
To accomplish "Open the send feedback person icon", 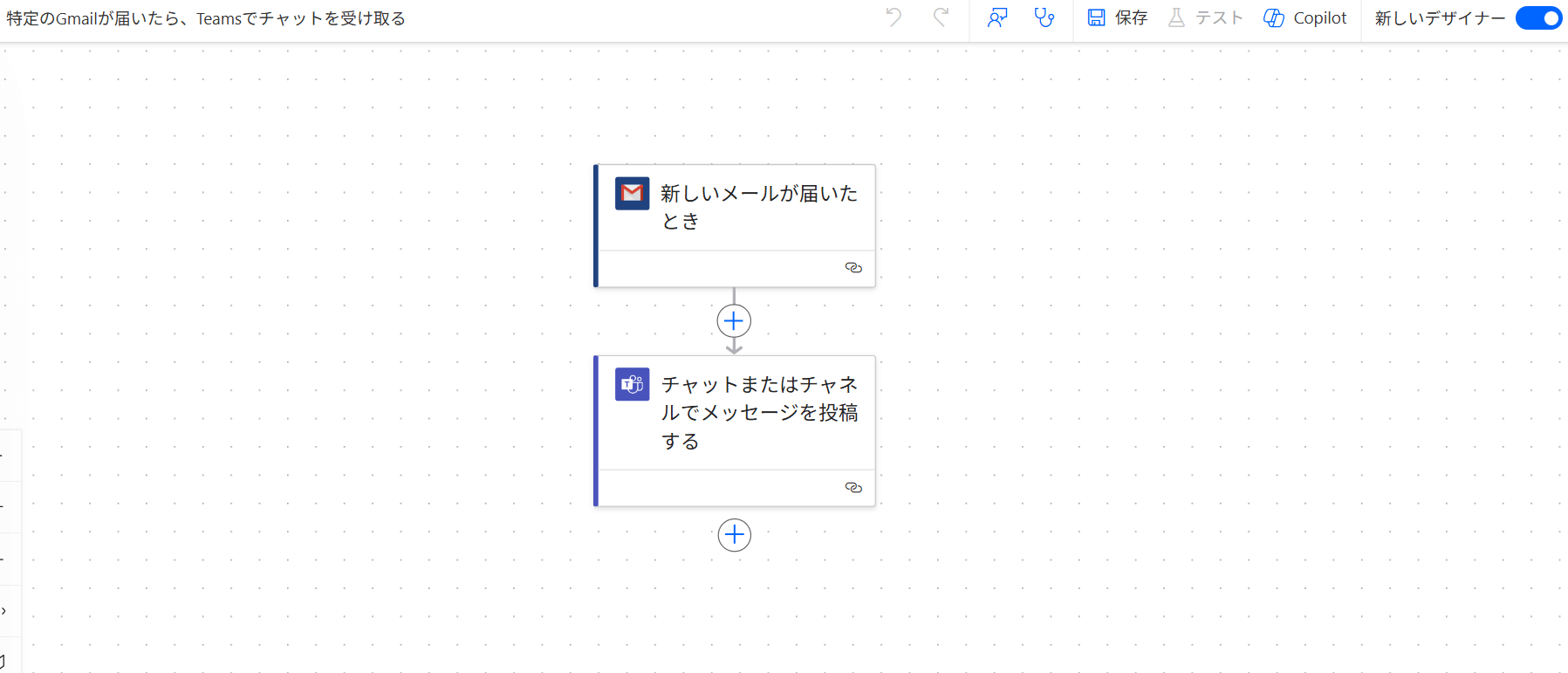I will click(x=997, y=17).
